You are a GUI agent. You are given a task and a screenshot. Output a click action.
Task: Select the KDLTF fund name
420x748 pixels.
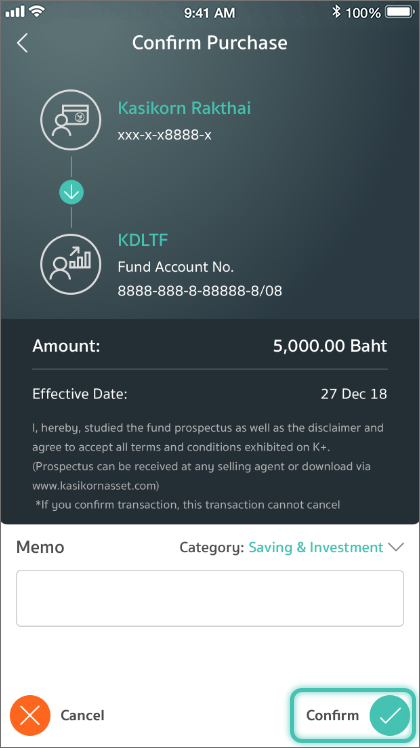pyautogui.click(x=143, y=240)
